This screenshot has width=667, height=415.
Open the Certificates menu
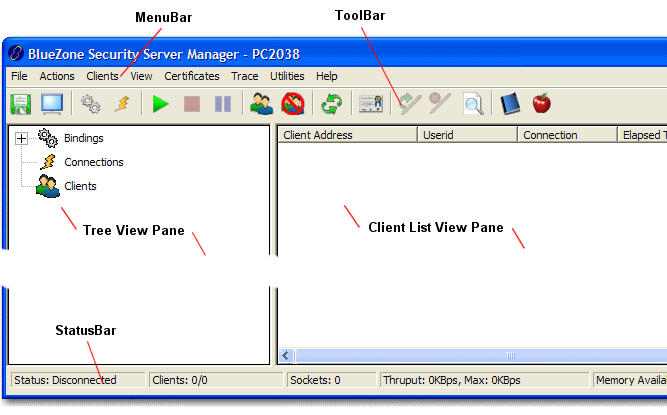tap(192, 76)
